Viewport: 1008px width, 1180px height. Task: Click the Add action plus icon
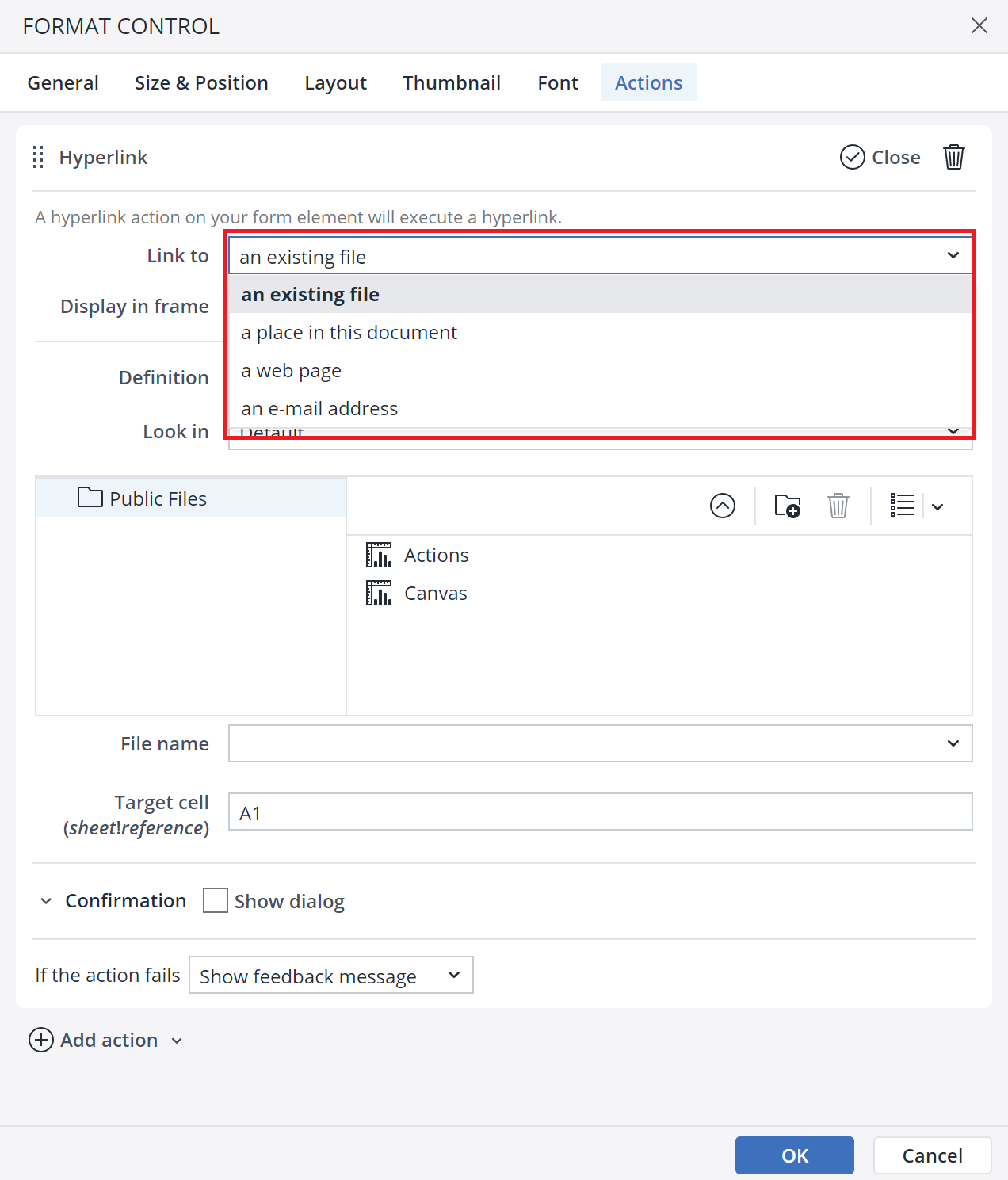click(41, 1040)
